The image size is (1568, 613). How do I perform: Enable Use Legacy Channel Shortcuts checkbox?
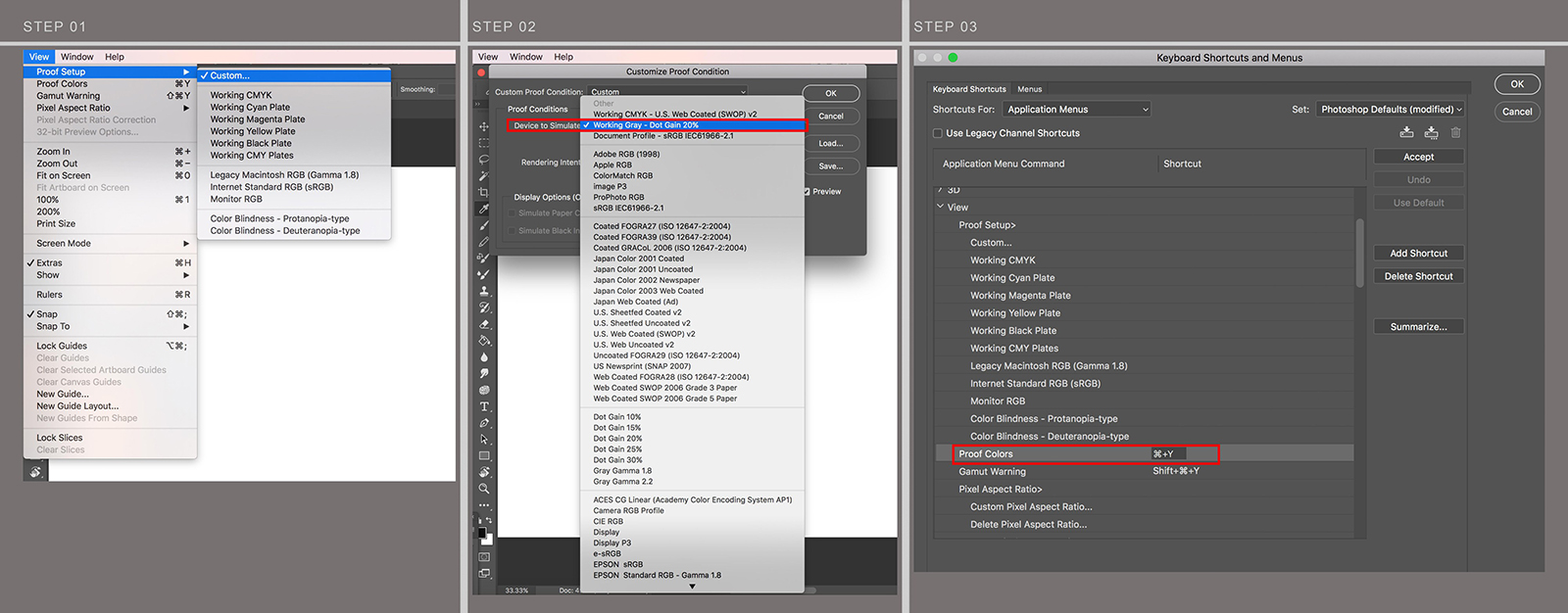(938, 133)
